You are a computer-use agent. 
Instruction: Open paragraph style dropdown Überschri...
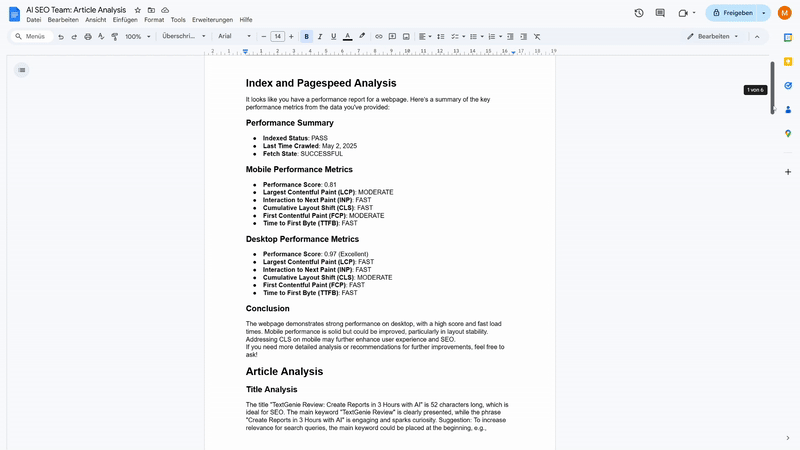(x=184, y=37)
